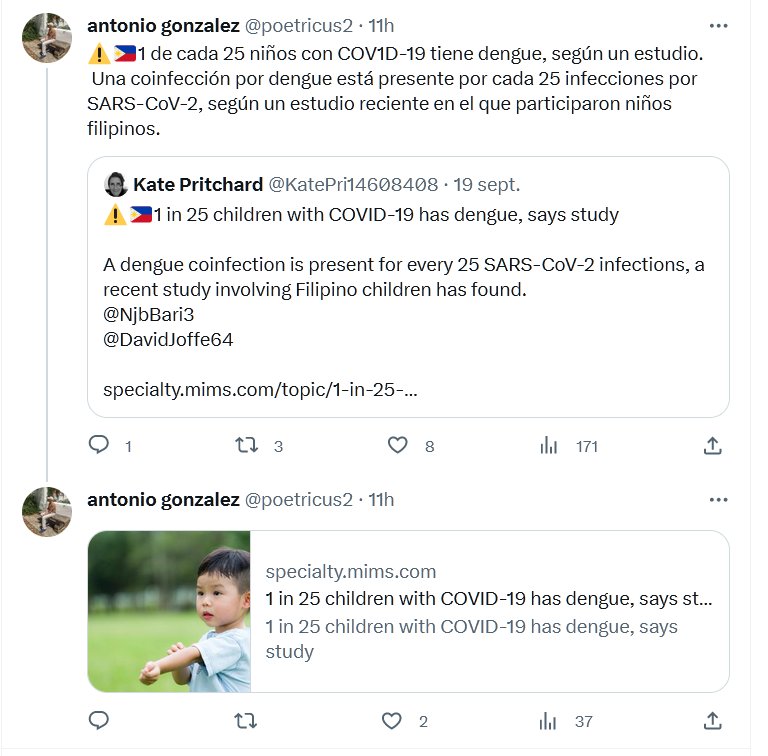Like the first tweet with 8 likes
The width and height of the screenshot is (768, 756).
click(397, 445)
